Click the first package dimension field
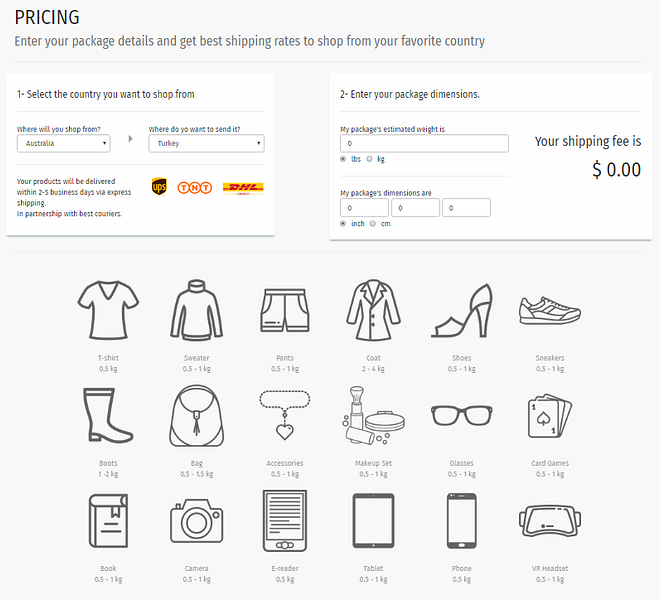The height and width of the screenshot is (600, 660). coord(364,208)
